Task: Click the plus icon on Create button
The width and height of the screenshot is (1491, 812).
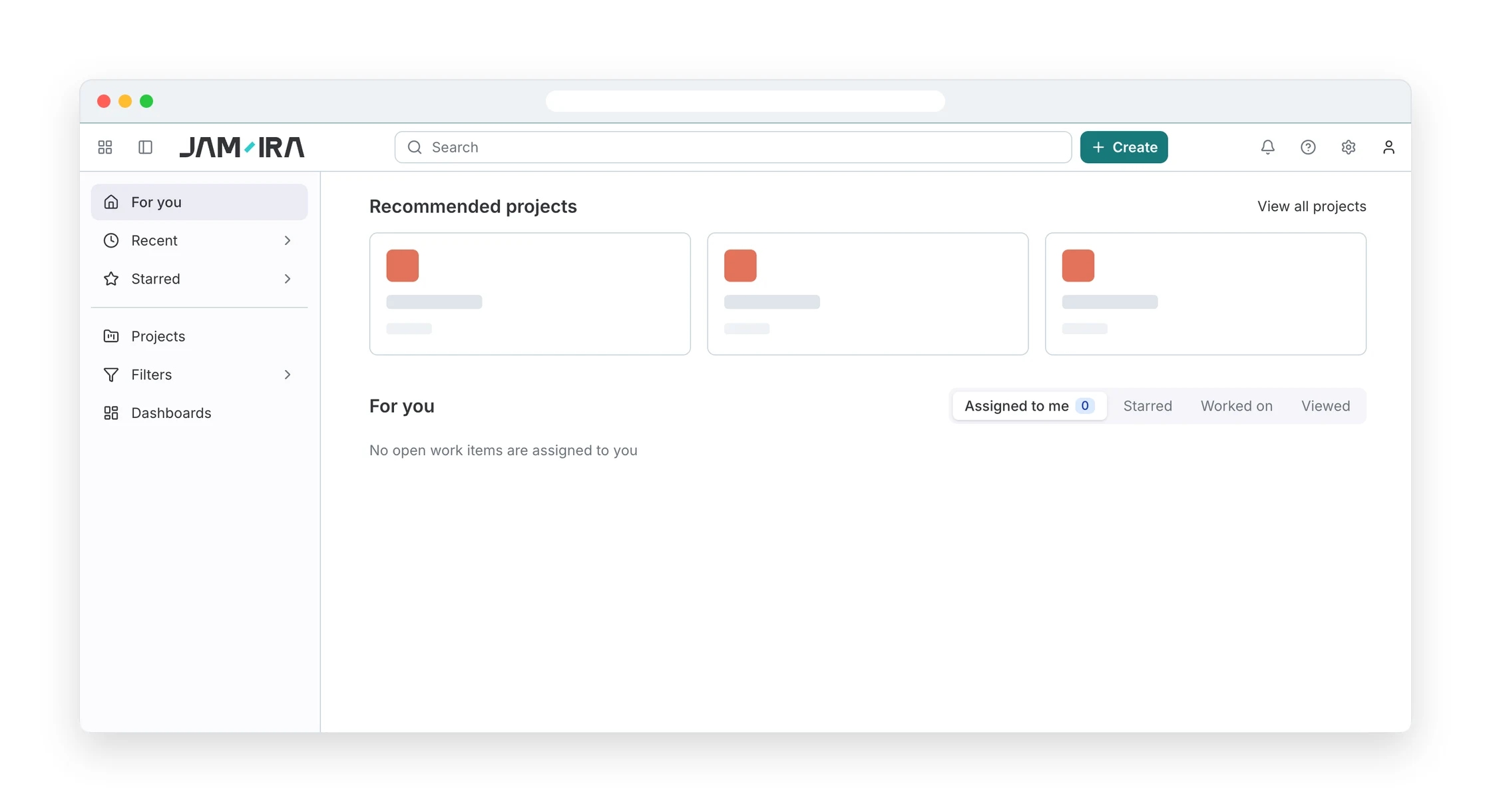Action: pyautogui.click(x=1098, y=147)
